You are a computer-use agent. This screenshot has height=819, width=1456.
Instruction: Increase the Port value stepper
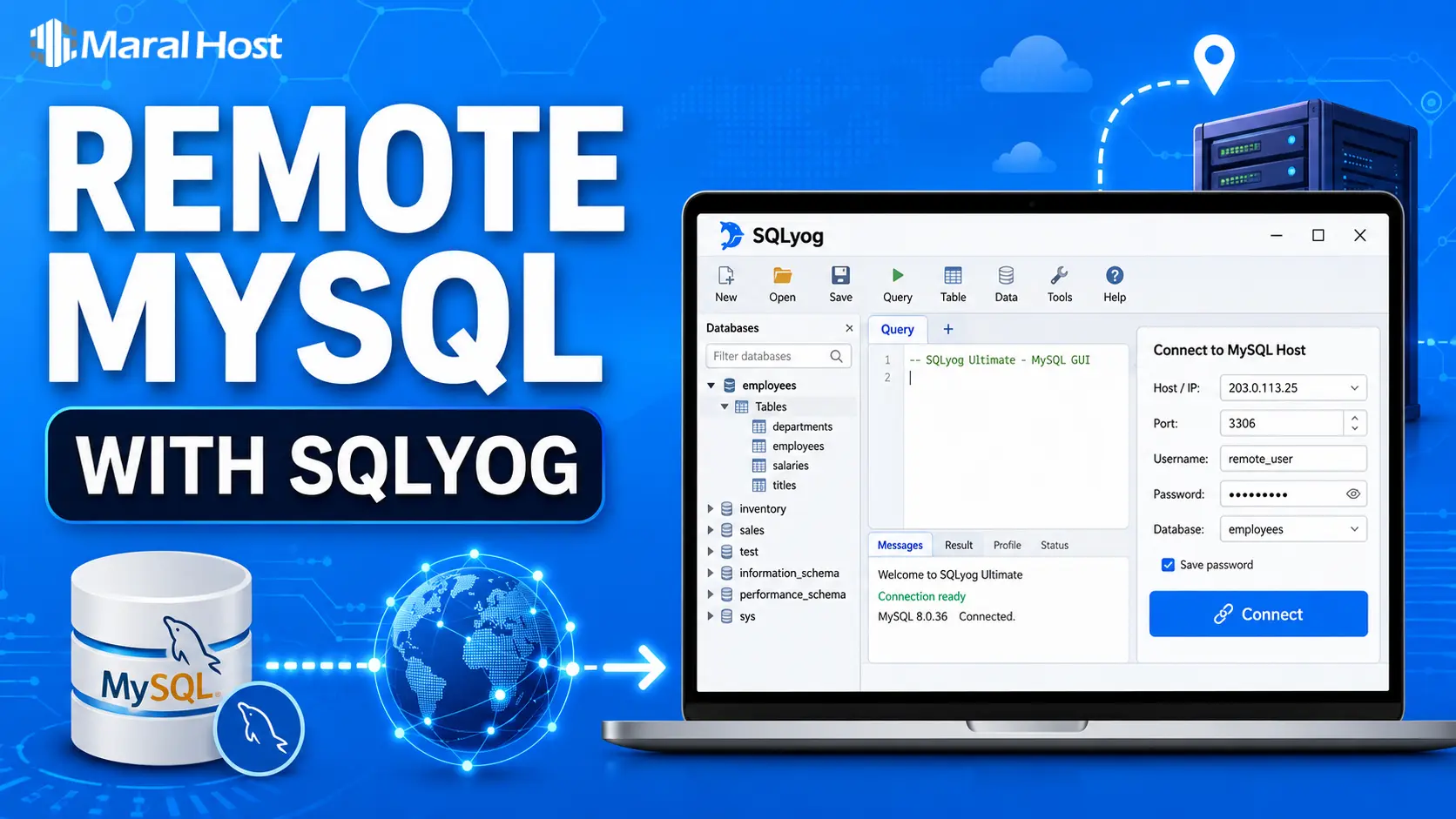point(1355,418)
